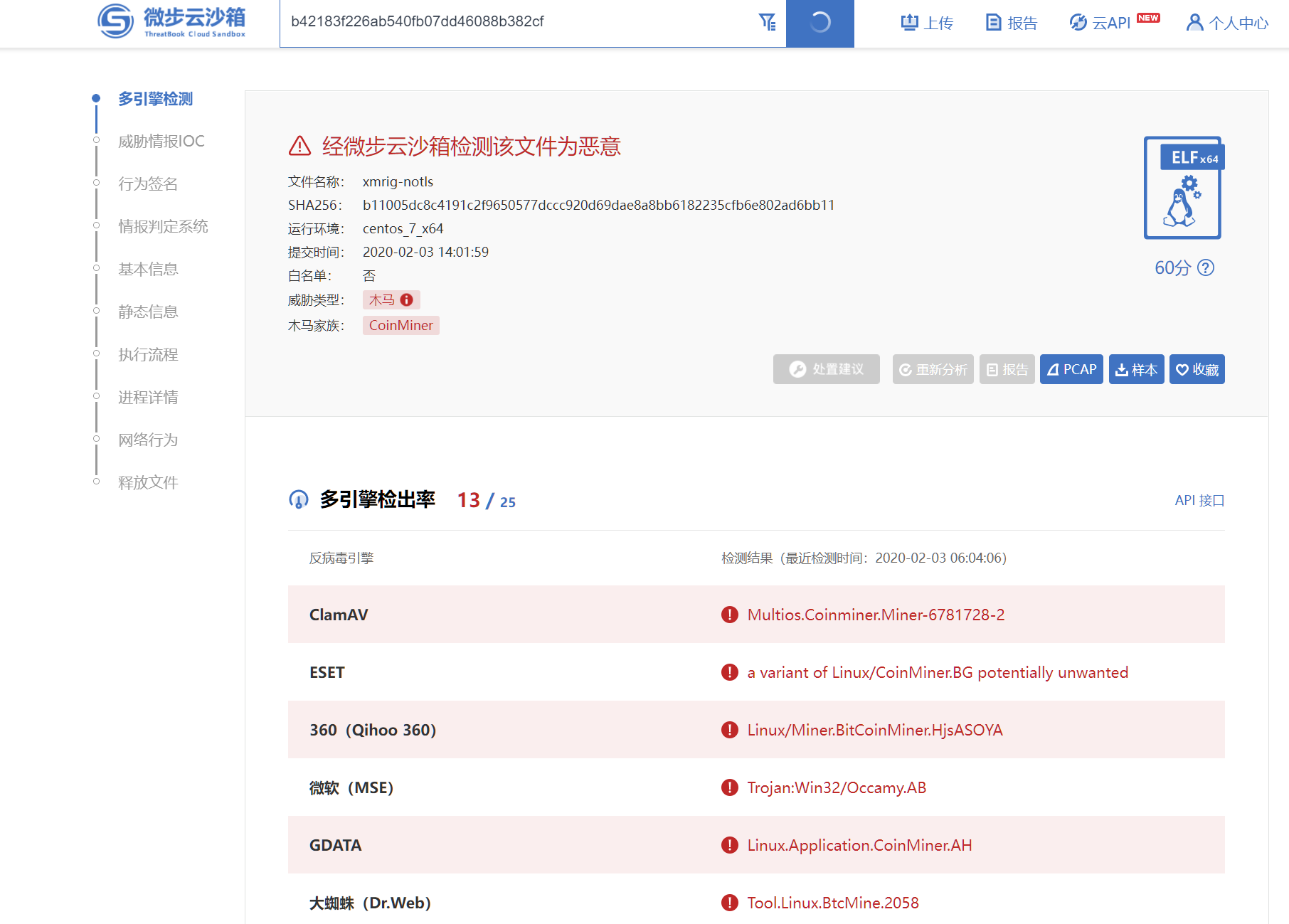Go to 释放文件 section
1289x924 pixels.
tap(148, 482)
